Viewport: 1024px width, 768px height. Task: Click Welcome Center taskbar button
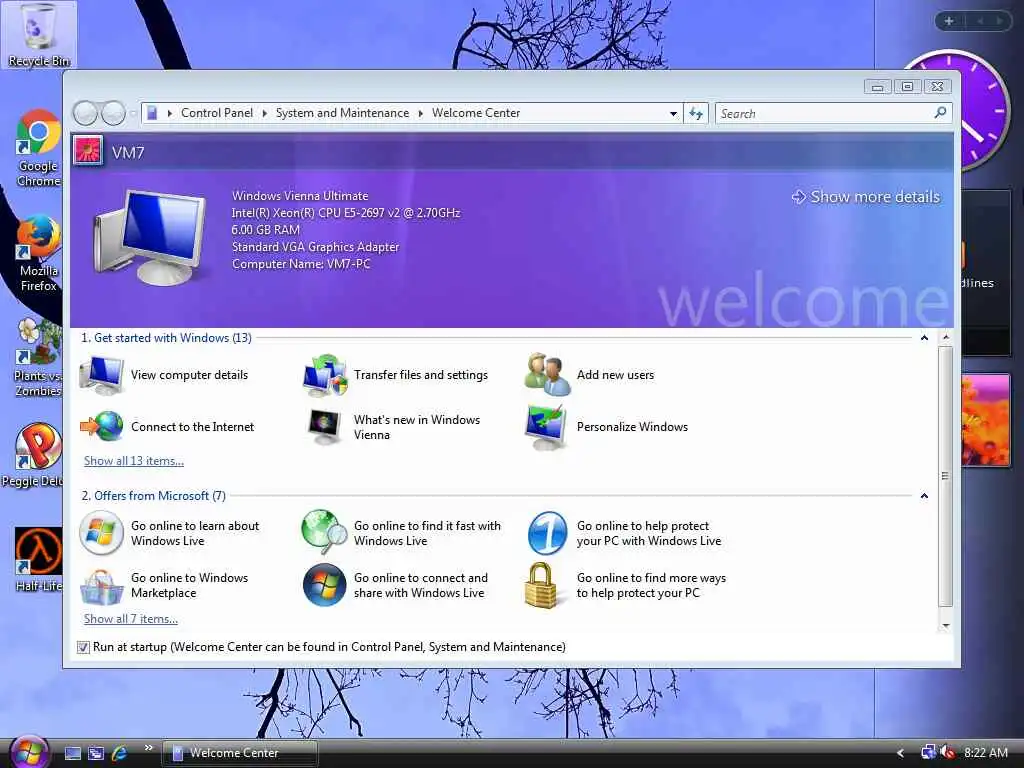(x=239, y=753)
